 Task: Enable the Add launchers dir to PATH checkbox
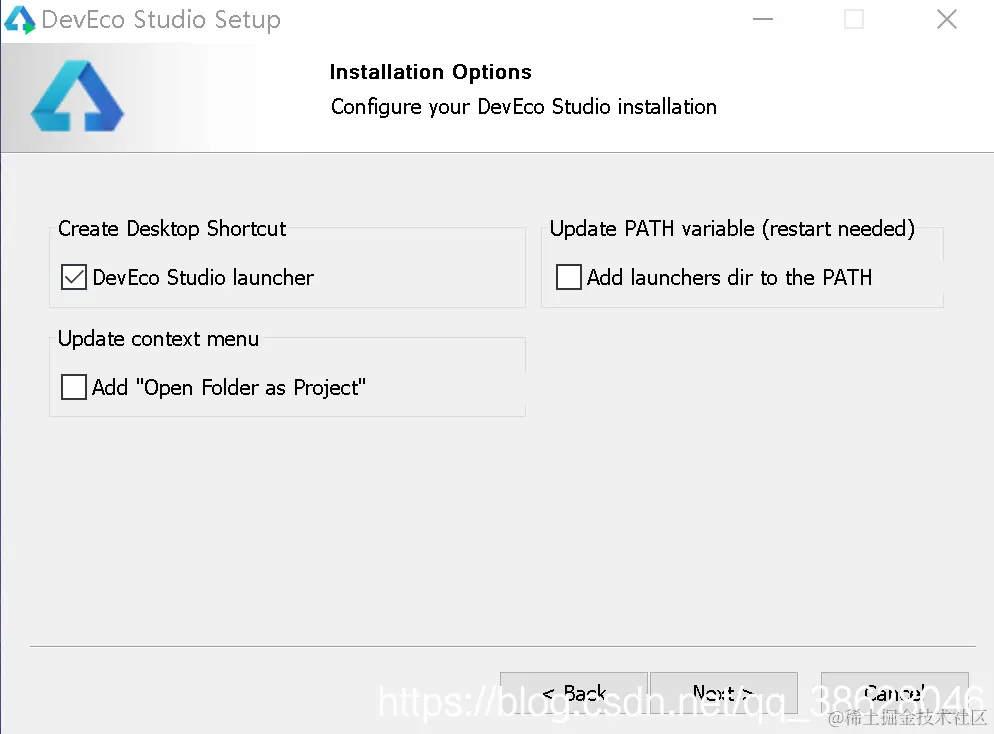[x=568, y=277]
